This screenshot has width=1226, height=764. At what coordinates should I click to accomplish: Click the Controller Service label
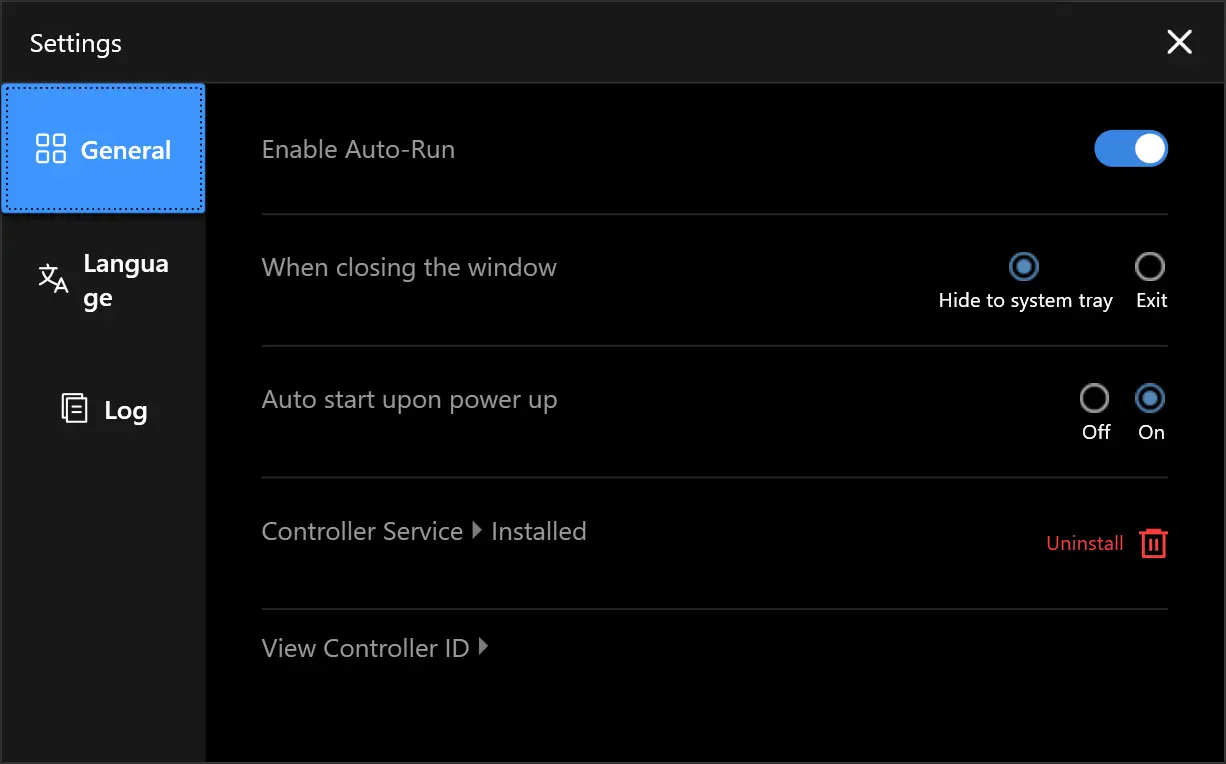[x=362, y=531]
